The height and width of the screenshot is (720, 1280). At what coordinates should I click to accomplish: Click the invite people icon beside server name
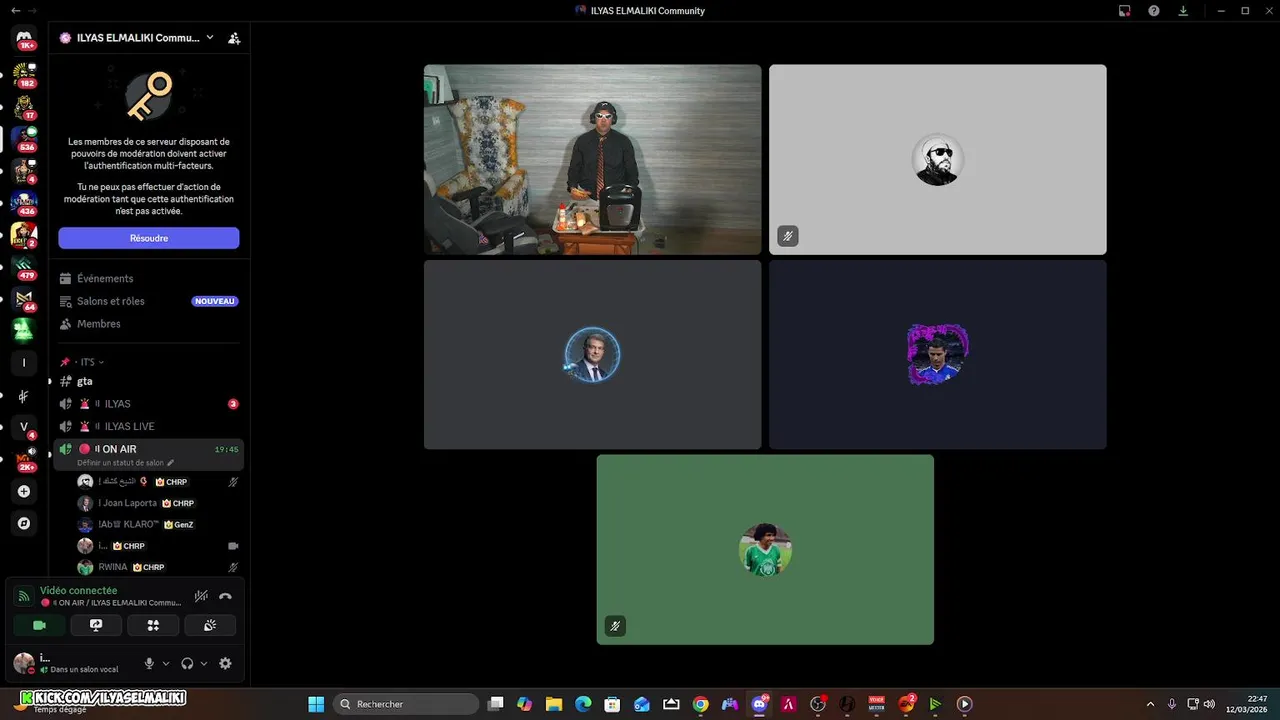[234, 38]
